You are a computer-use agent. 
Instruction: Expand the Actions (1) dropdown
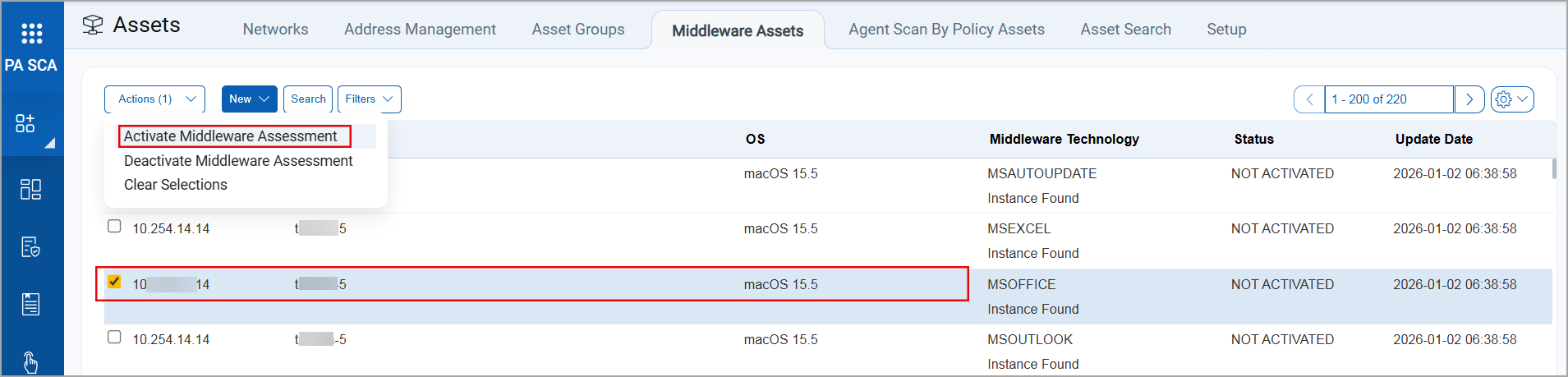point(154,99)
